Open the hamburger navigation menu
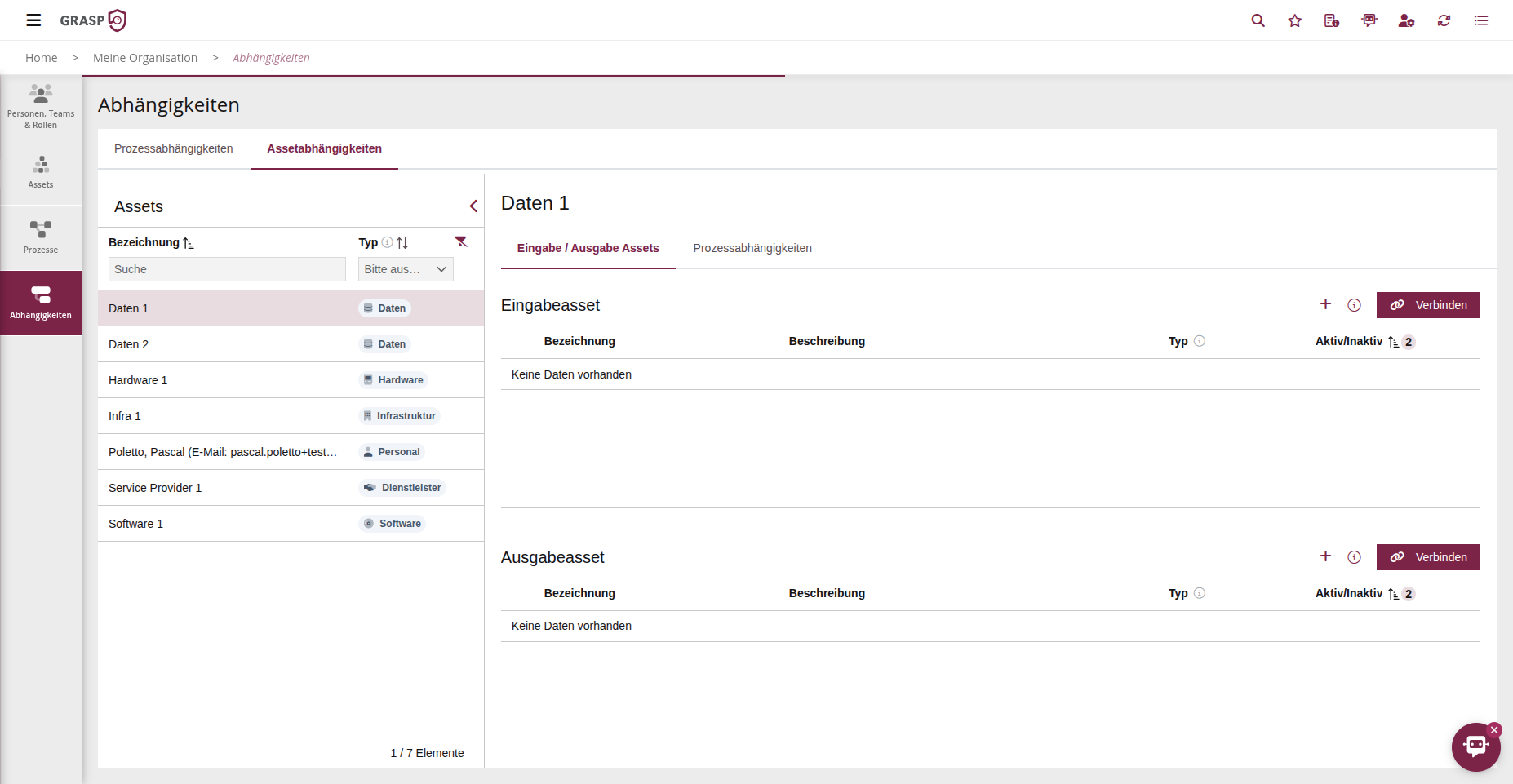The image size is (1513, 784). (x=33, y=20)
